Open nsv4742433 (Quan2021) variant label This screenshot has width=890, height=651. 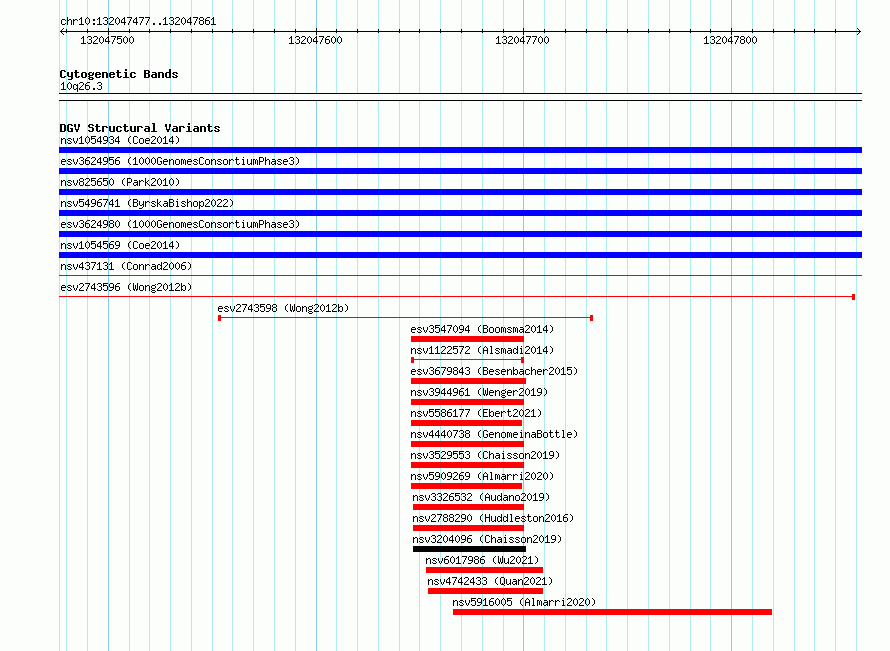click(490, 581)
